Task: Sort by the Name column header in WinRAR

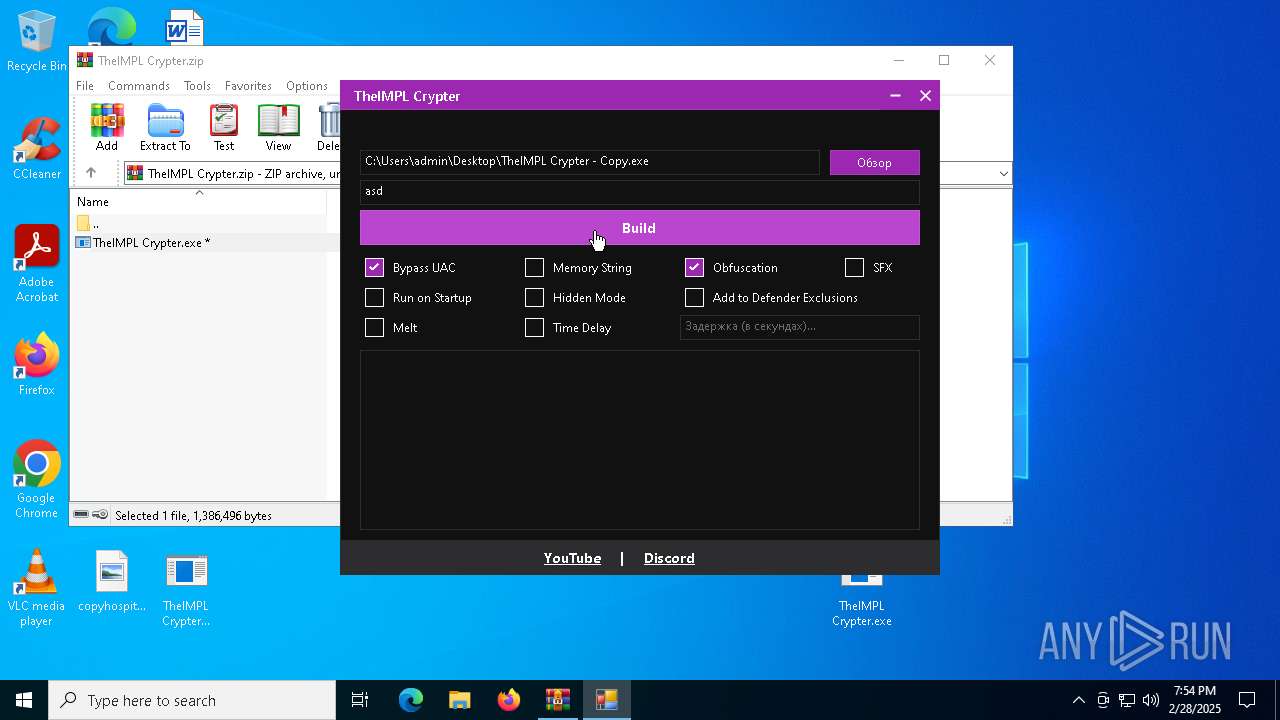Action: pos(199,201)
